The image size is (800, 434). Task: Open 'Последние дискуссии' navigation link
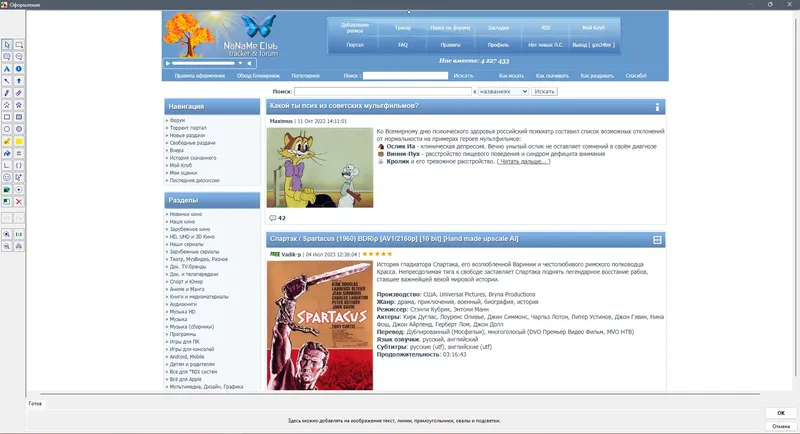[194, 180]
